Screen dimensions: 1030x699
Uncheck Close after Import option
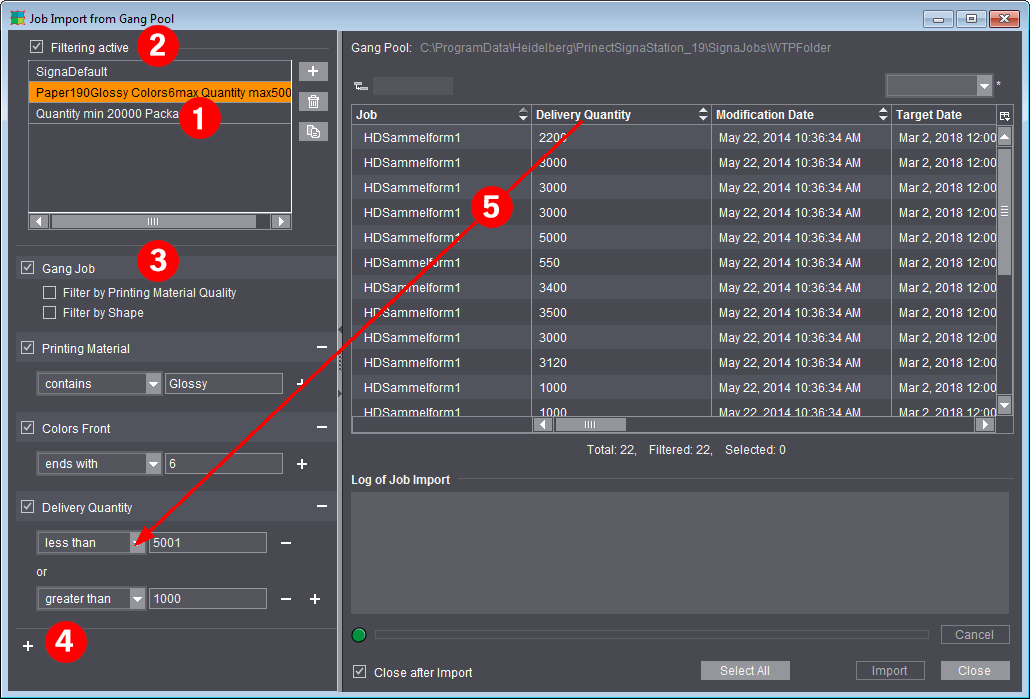360,672
